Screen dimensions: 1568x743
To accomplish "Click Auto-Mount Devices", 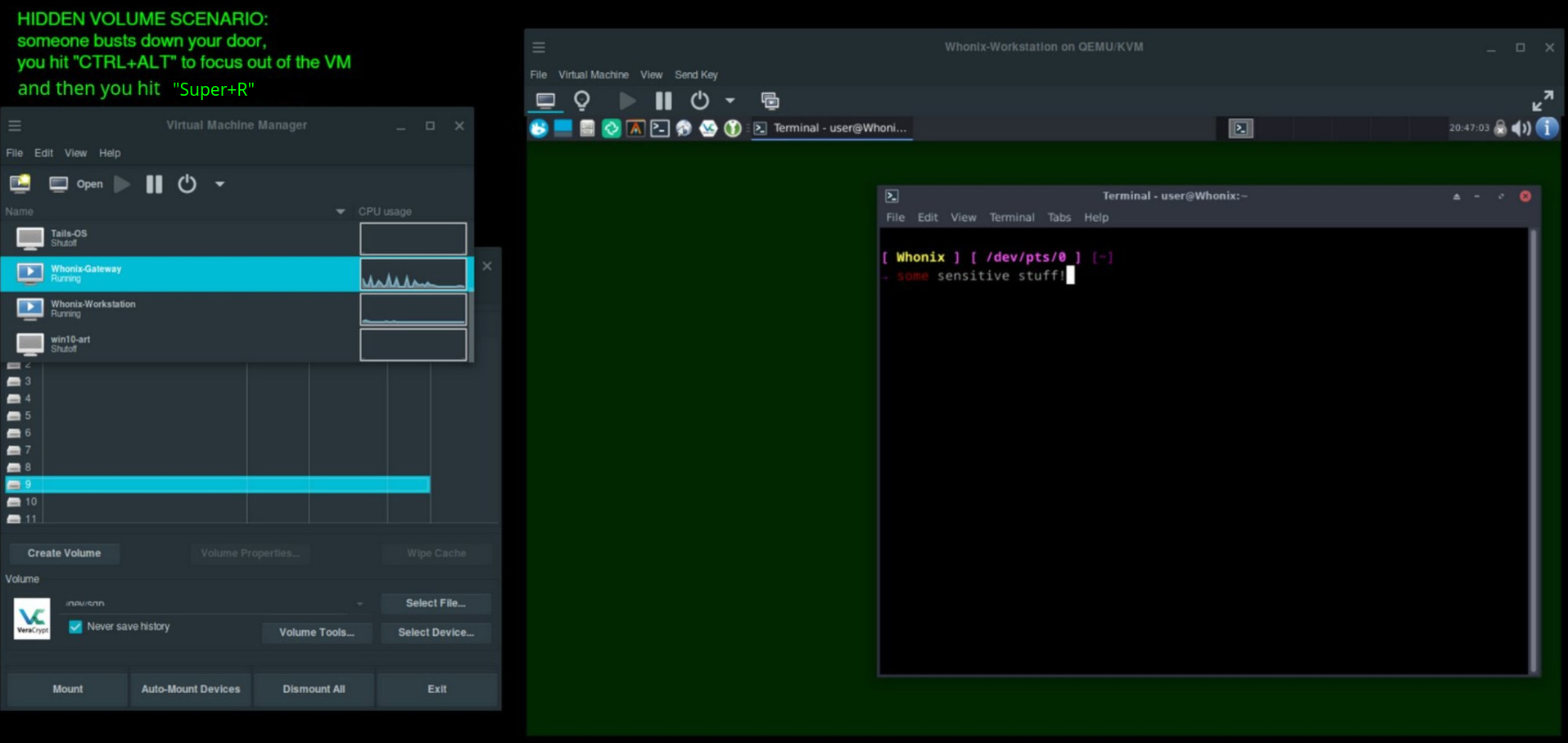I will click(191, 689).
